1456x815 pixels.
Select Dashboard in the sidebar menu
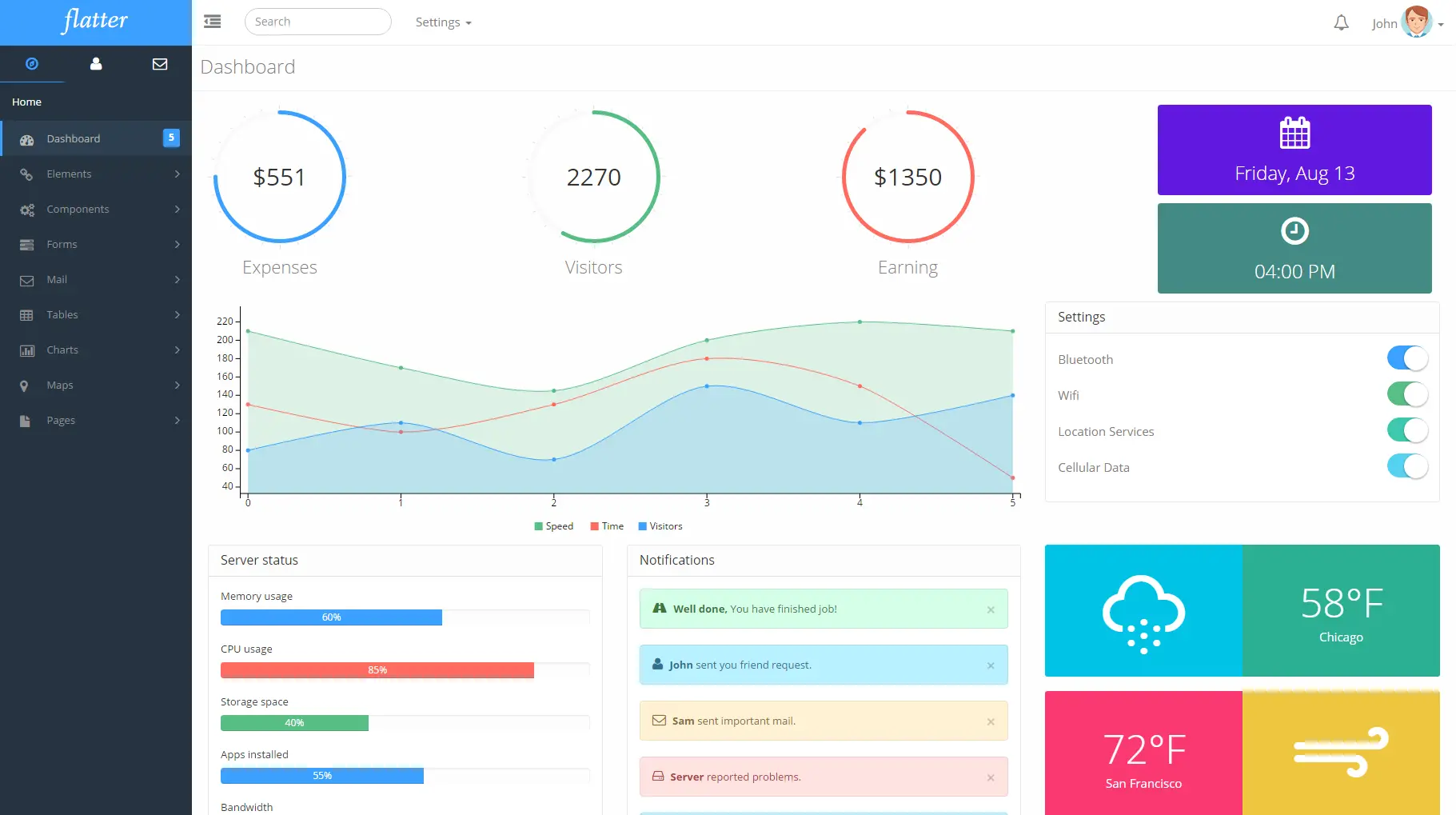click(96, 138)
